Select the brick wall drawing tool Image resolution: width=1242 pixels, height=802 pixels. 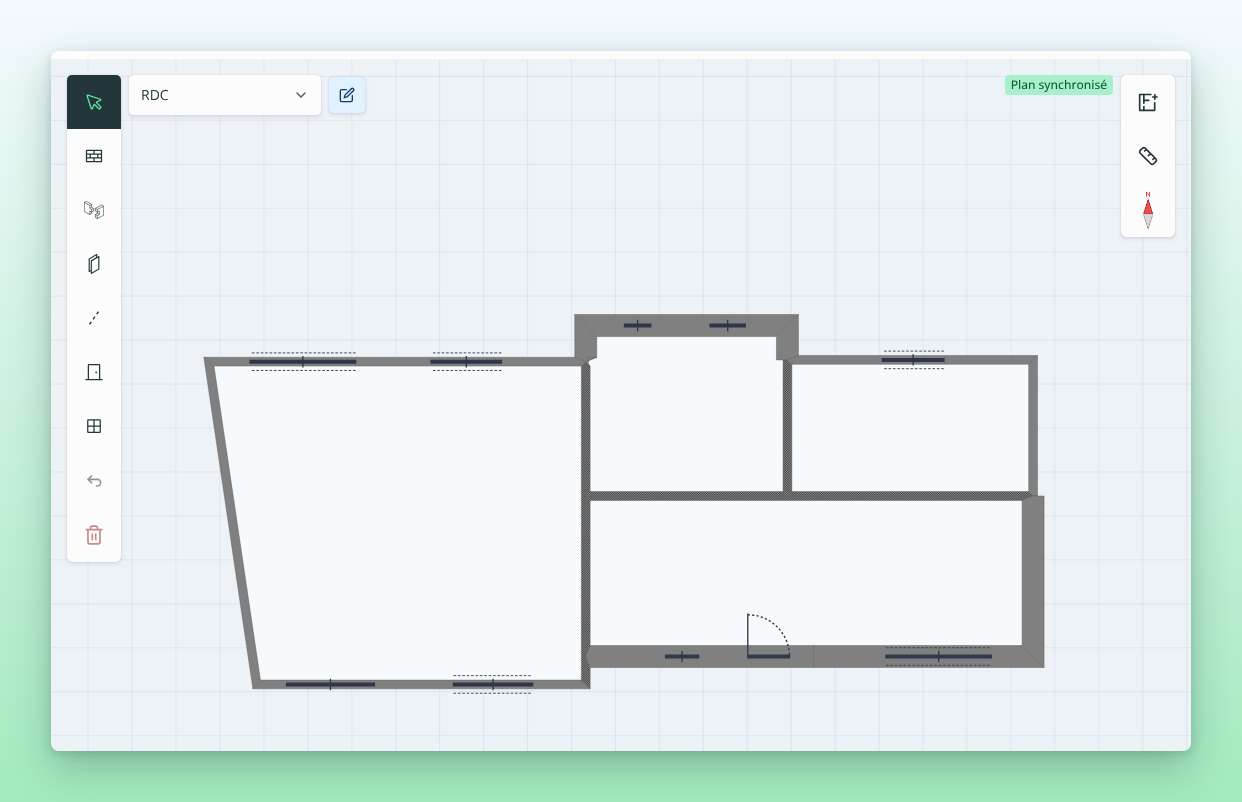(94, 156)
